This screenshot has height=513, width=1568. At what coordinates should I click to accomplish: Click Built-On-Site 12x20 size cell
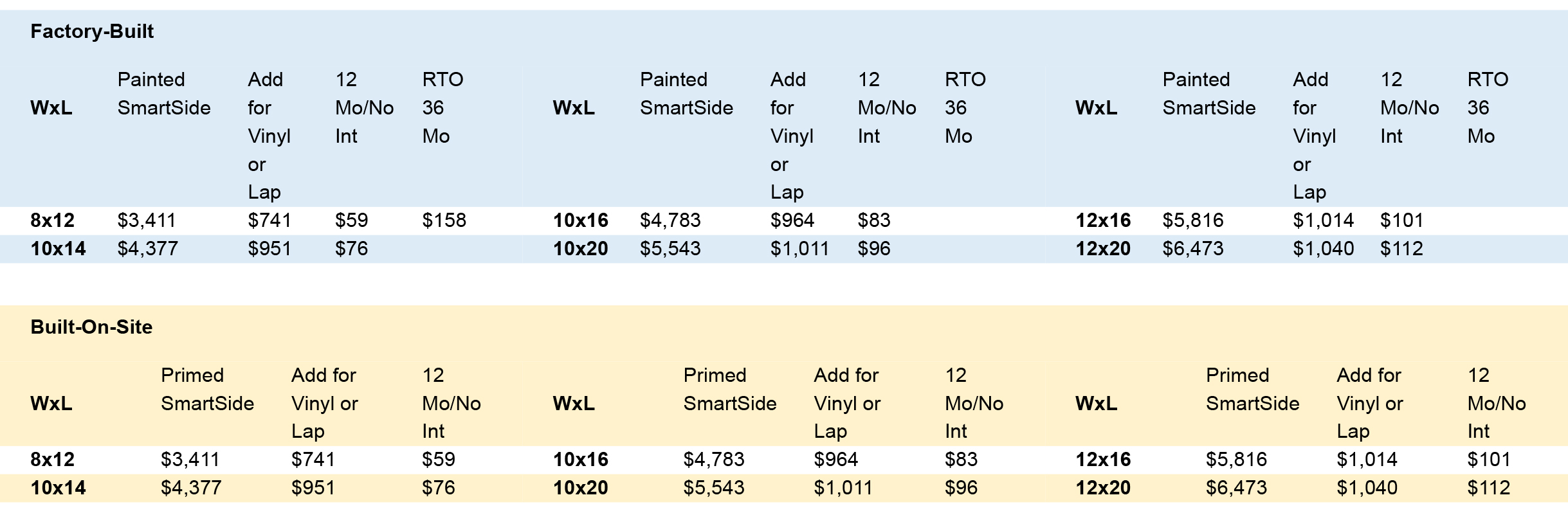point(1103,488)
